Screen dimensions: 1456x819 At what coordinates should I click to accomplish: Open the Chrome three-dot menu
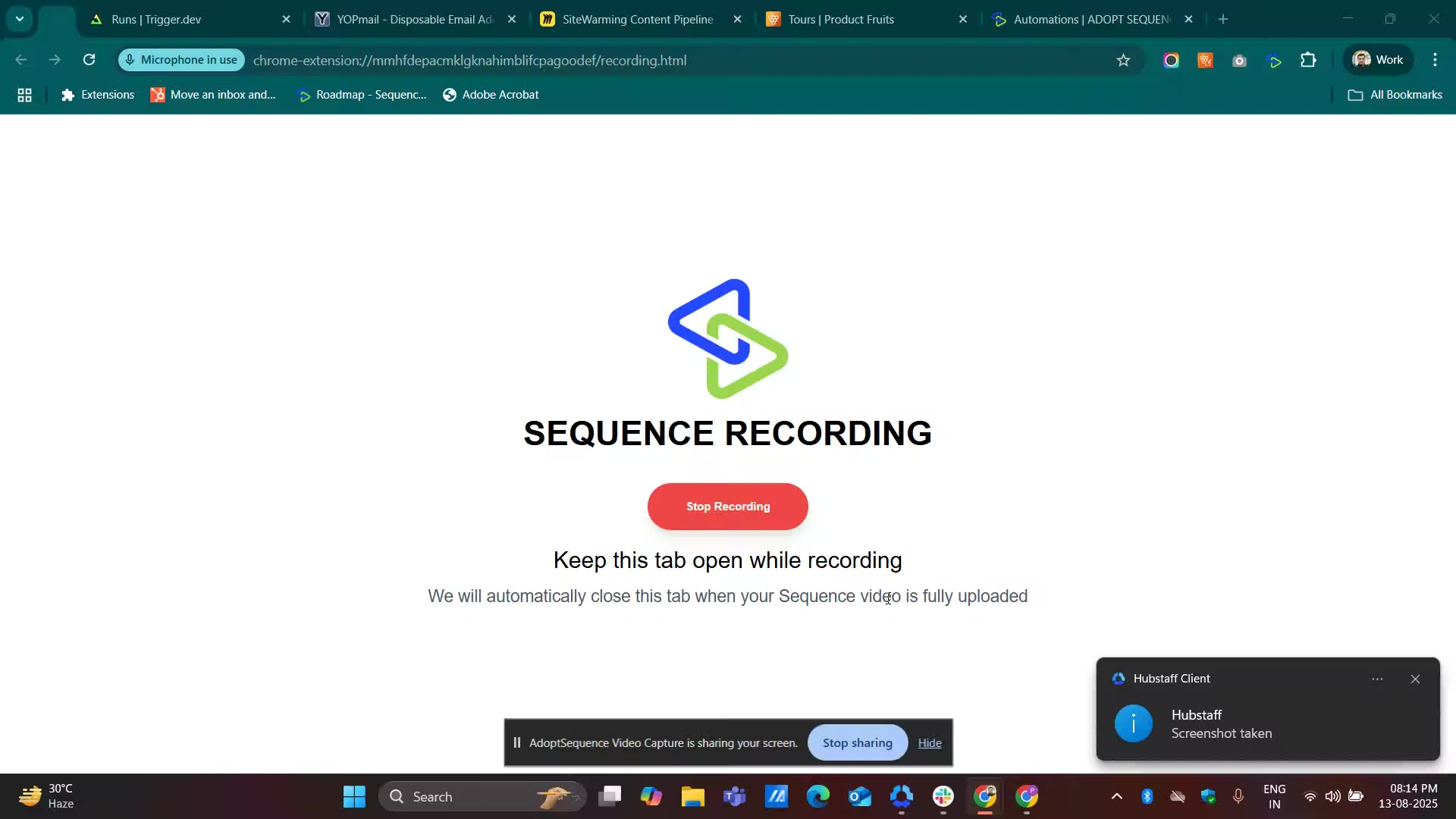click(x=1436, y=60)
